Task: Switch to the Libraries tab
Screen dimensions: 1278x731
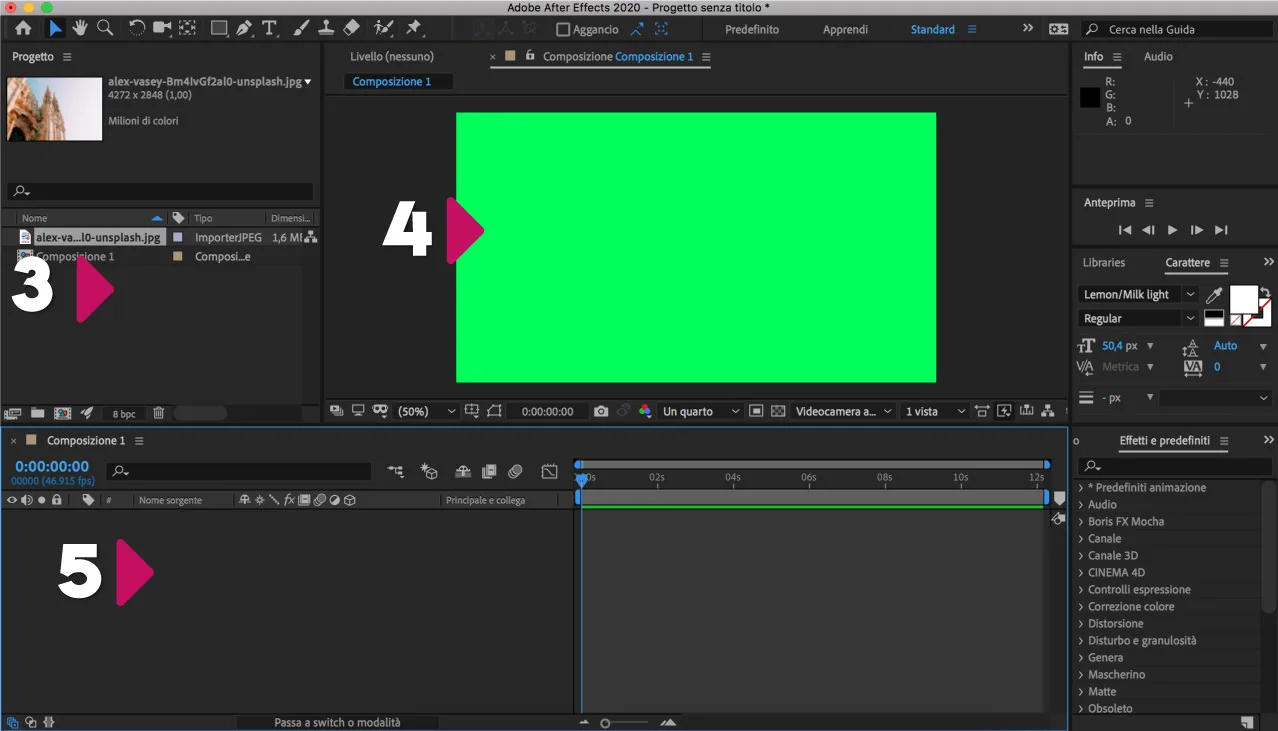Action: (1103, 262)
